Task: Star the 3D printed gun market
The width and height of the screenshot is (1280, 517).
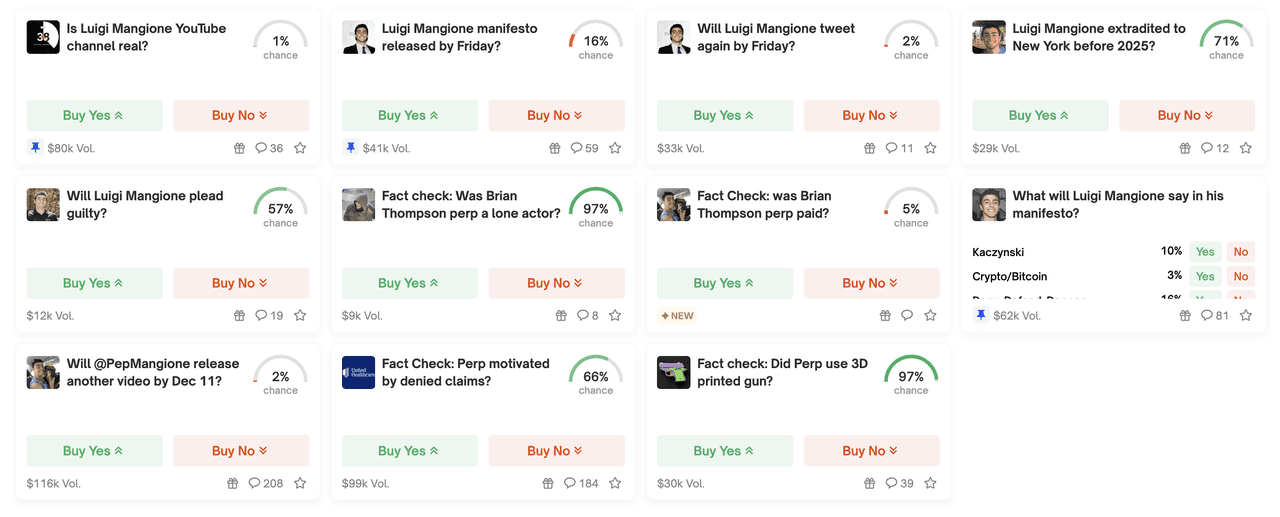Action: pos(930,483)
